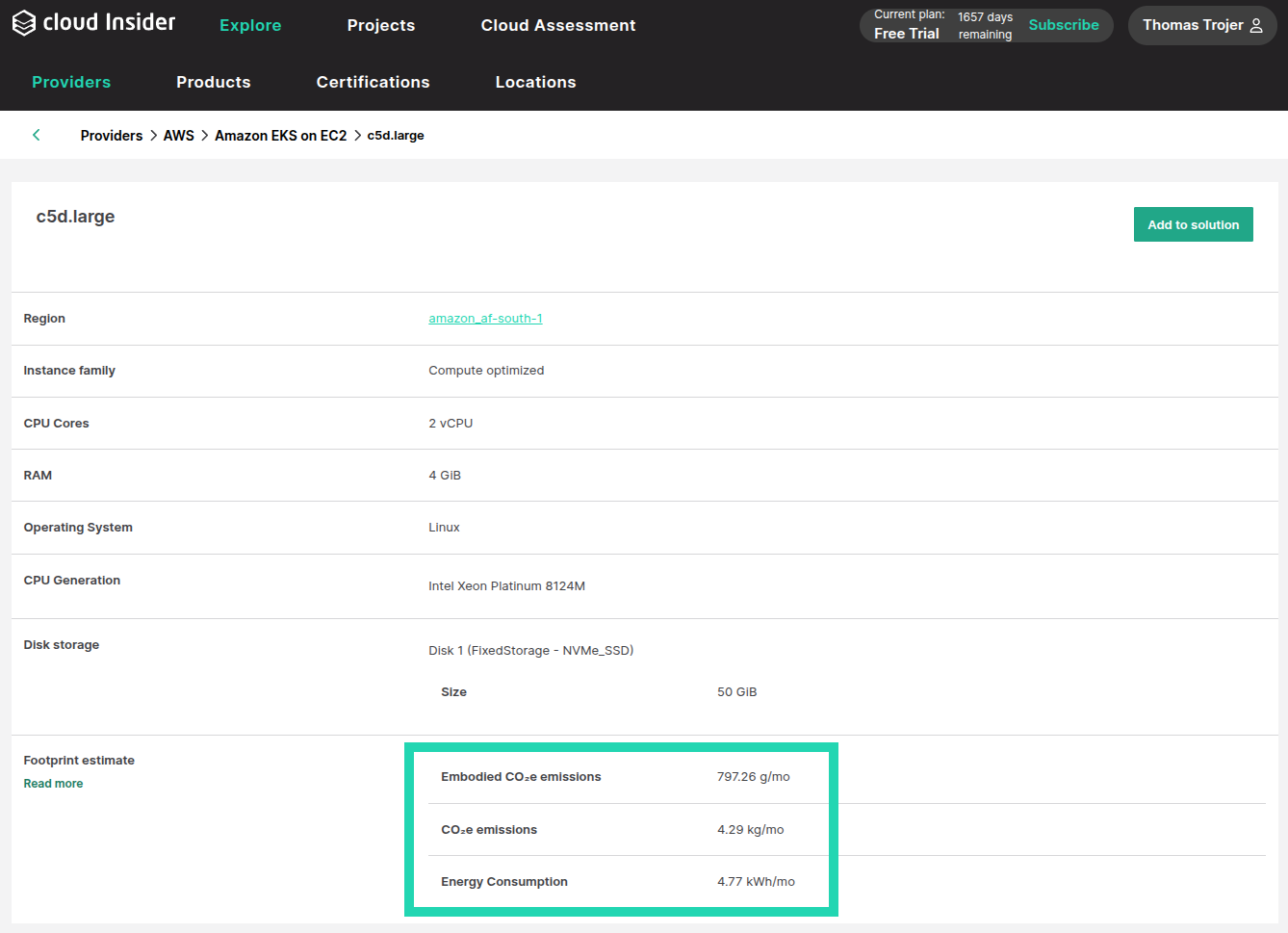Click the CPU Cores label
This screenshot has height=933, width=1288.
57,424
